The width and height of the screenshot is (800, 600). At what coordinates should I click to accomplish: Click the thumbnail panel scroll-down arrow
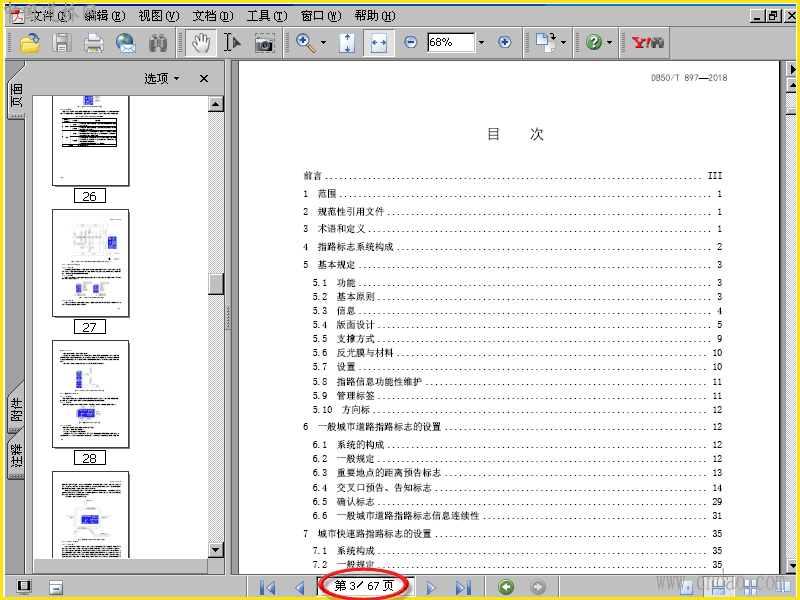point(216,550)
